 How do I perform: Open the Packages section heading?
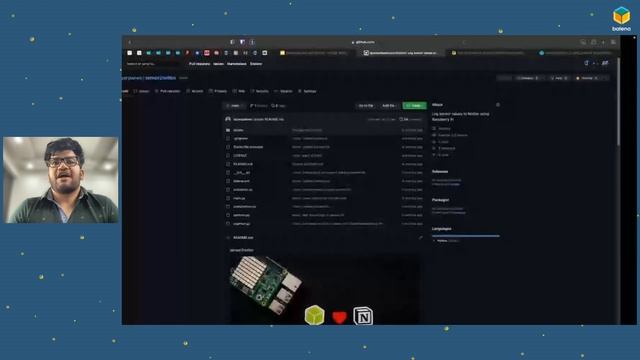click(x=440, y=200)
